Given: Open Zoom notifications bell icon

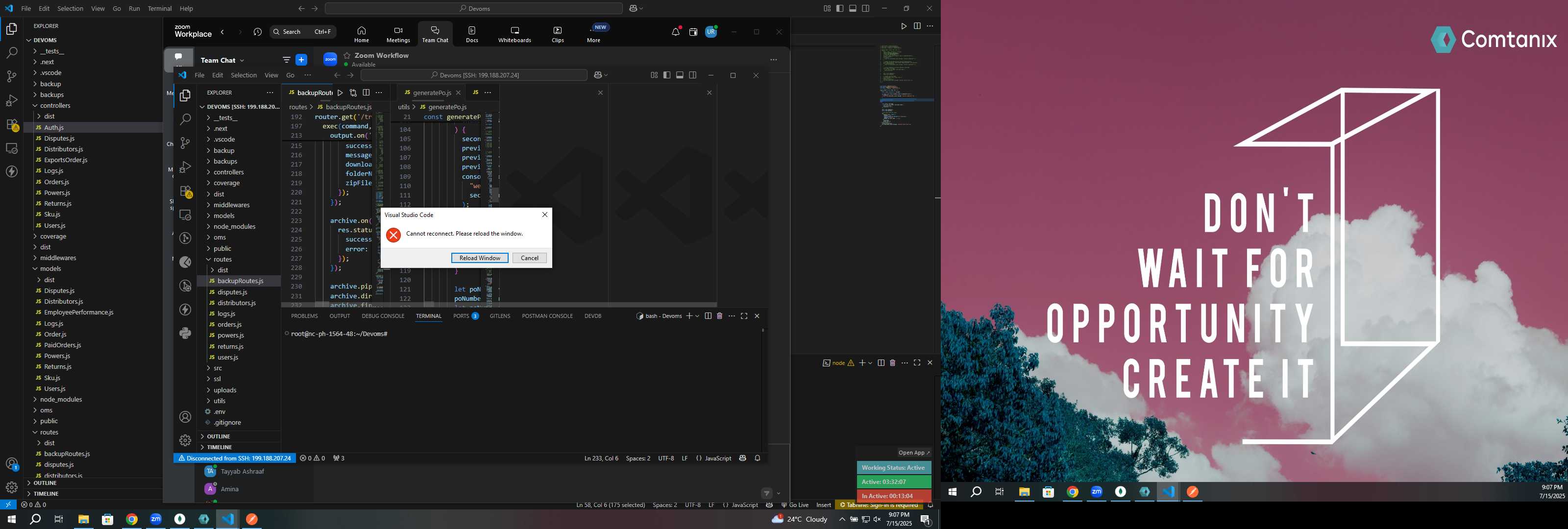Looking at the screenshot, I should 676,32.
